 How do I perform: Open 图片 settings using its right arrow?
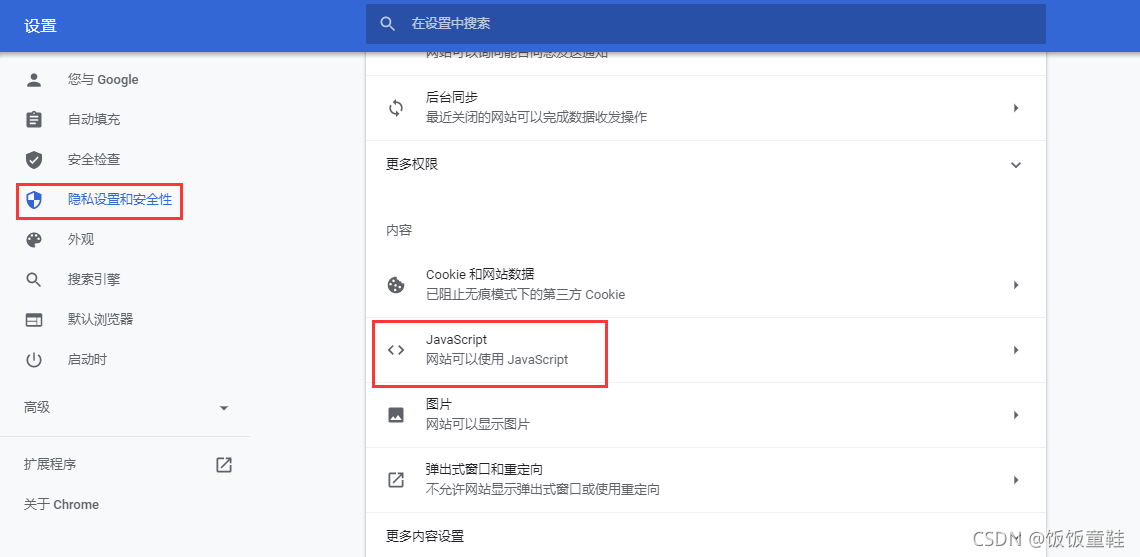pyautogui.click(x=1016, y=415)
